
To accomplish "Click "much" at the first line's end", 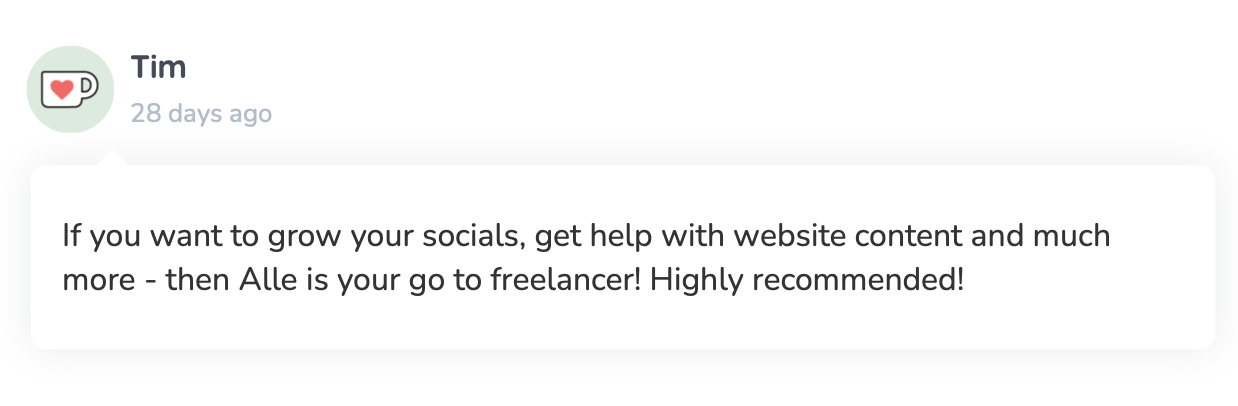I will click(x=1075, y=238).
